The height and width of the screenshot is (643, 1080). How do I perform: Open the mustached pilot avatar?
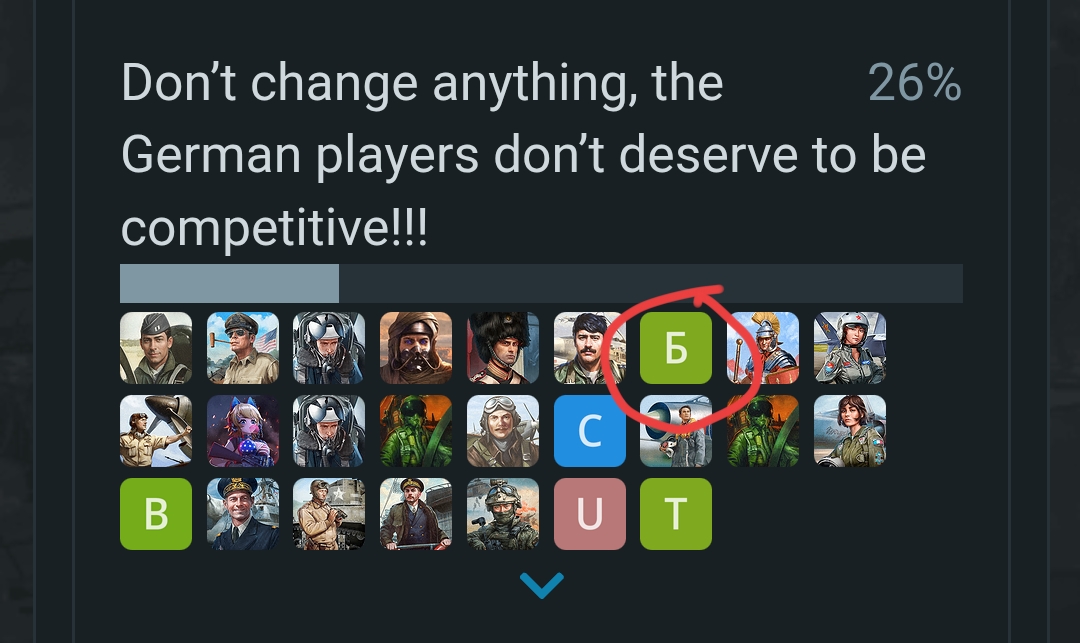(x=590, y=348)
